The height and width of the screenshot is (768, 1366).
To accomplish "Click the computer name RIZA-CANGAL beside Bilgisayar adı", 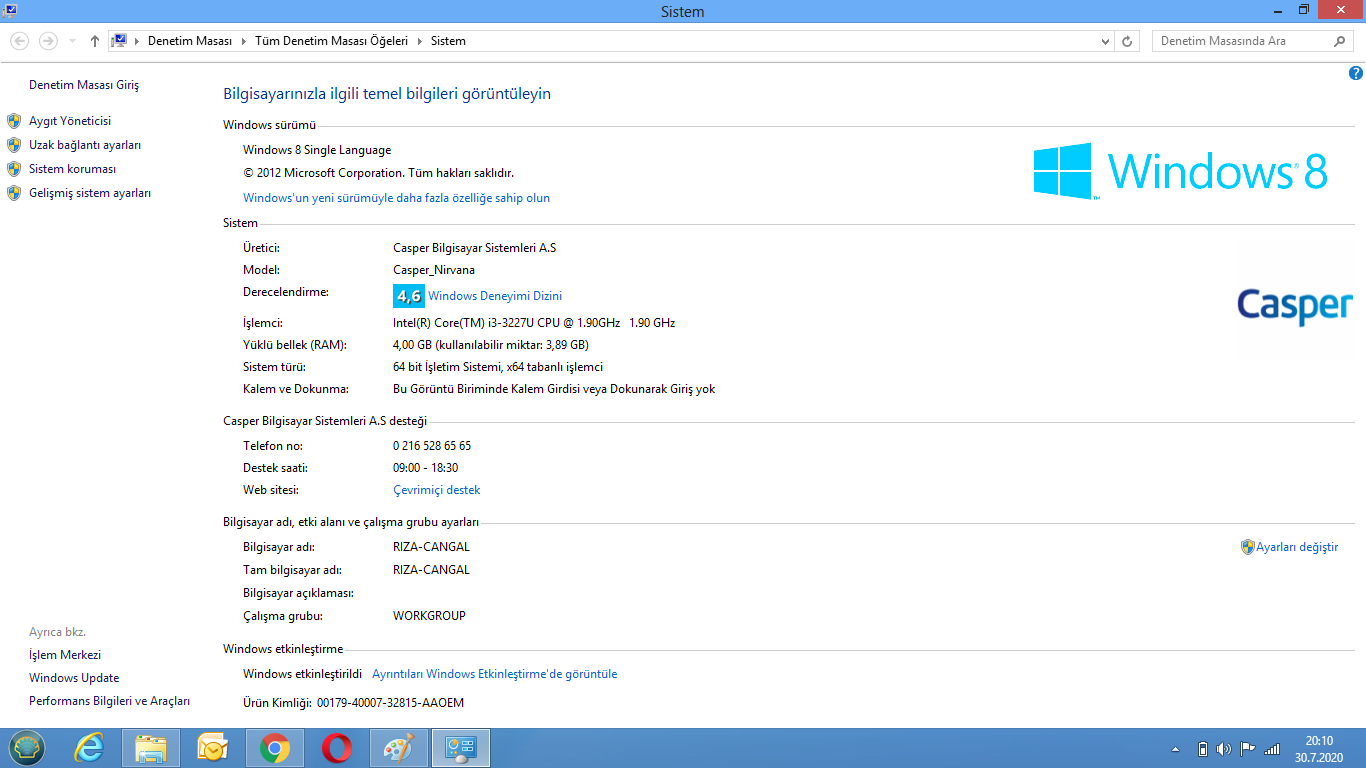I will tap(431, 547).
